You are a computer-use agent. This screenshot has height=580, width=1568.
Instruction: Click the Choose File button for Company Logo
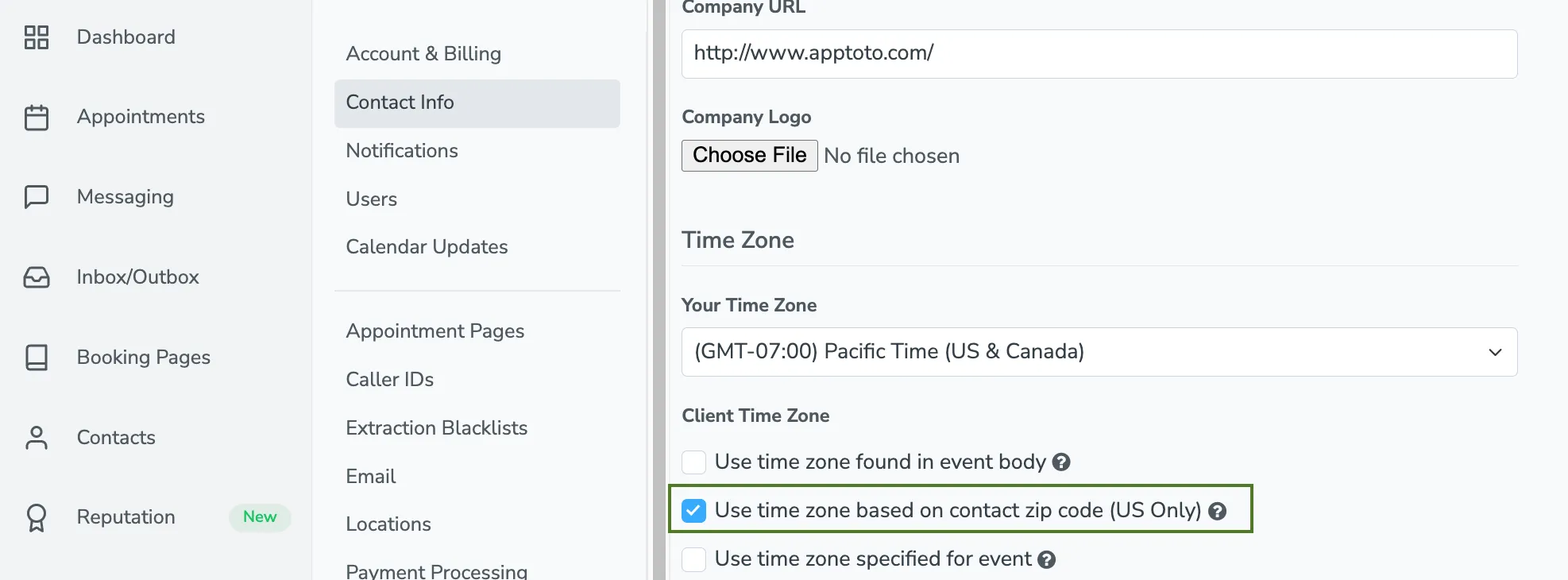pos(749,155)
